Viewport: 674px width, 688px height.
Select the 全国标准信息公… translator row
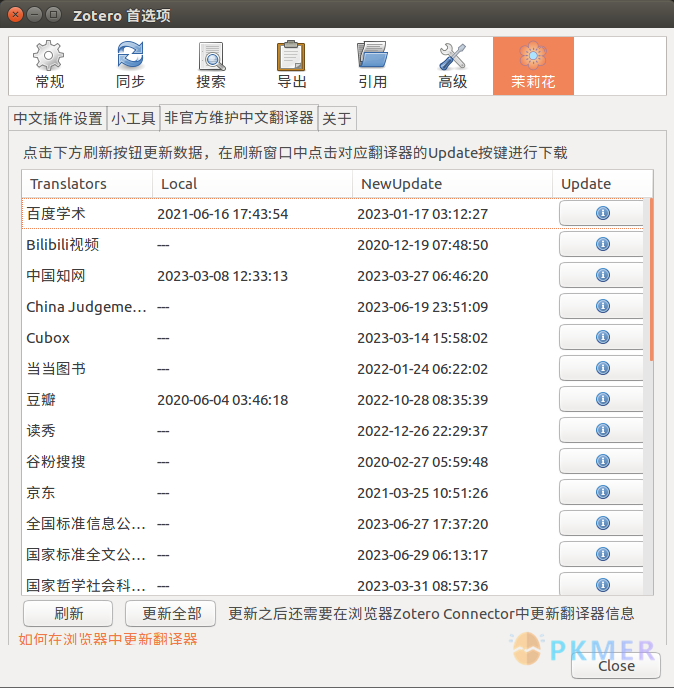click(x=333, y=524)
